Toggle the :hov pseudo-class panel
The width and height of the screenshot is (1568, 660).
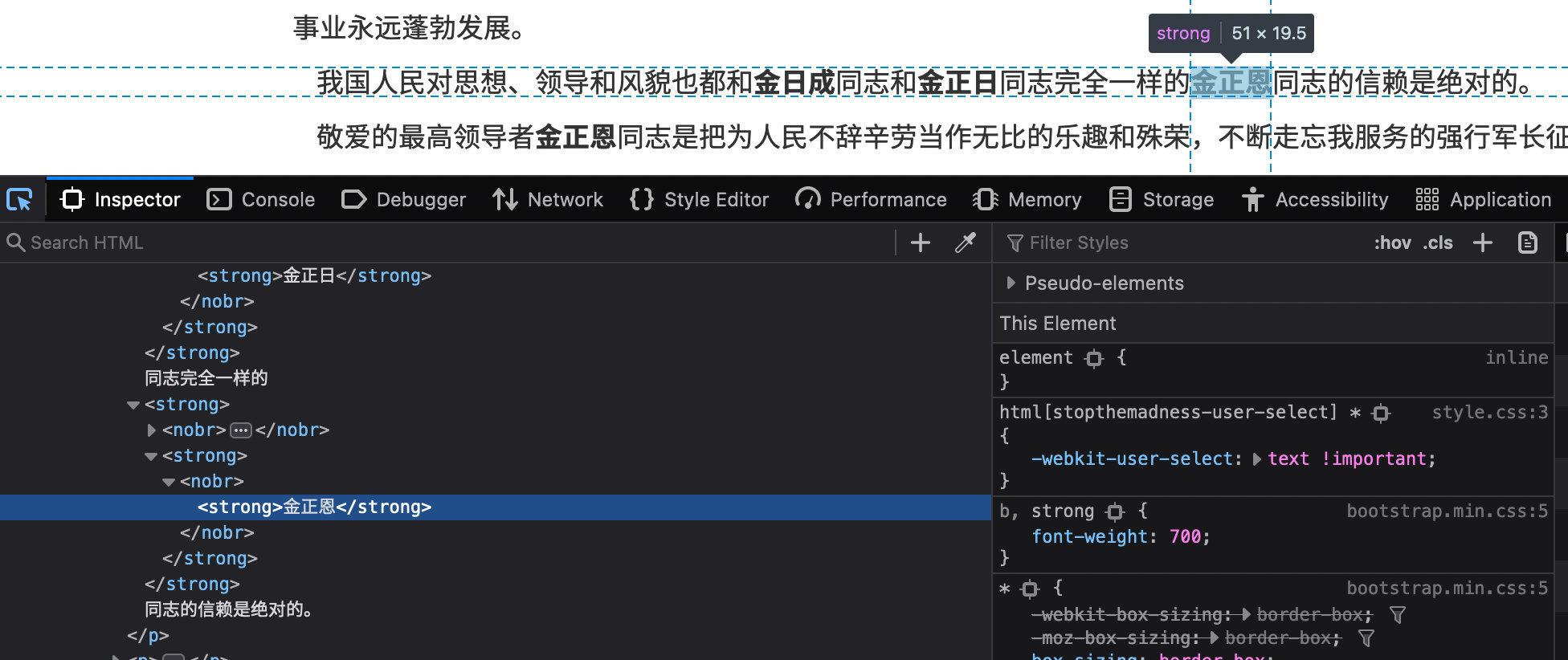pyautogui.click(x=1392, y=242)
